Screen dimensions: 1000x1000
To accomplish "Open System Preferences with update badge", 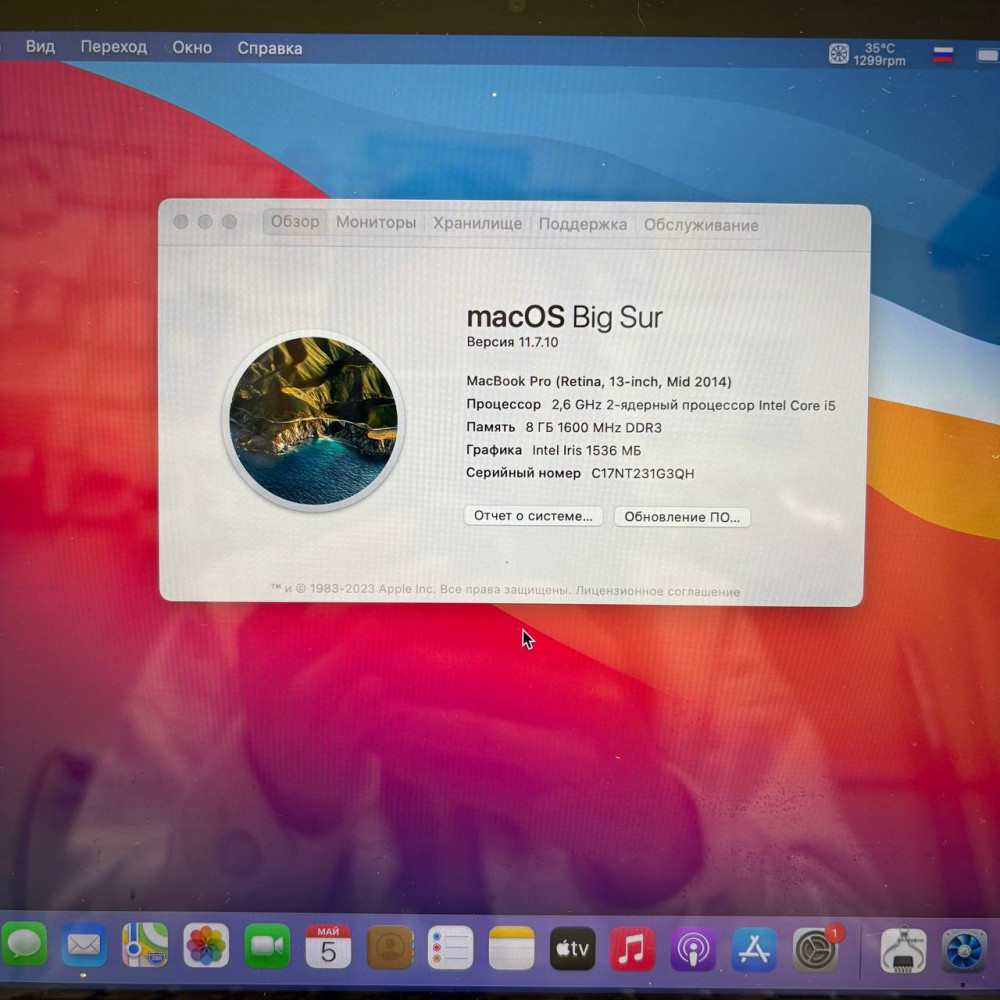I will point(816,950).
